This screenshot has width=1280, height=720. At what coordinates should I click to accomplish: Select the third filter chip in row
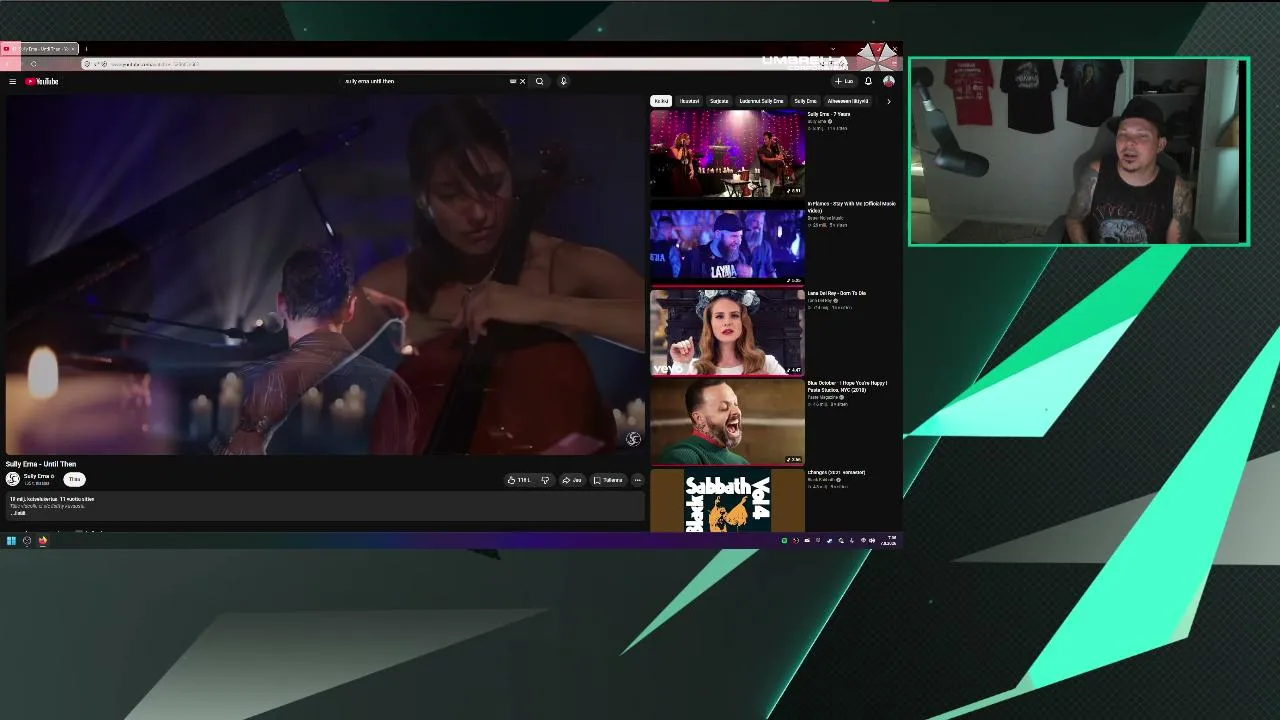pyautogui.click(x=719, y=101)
